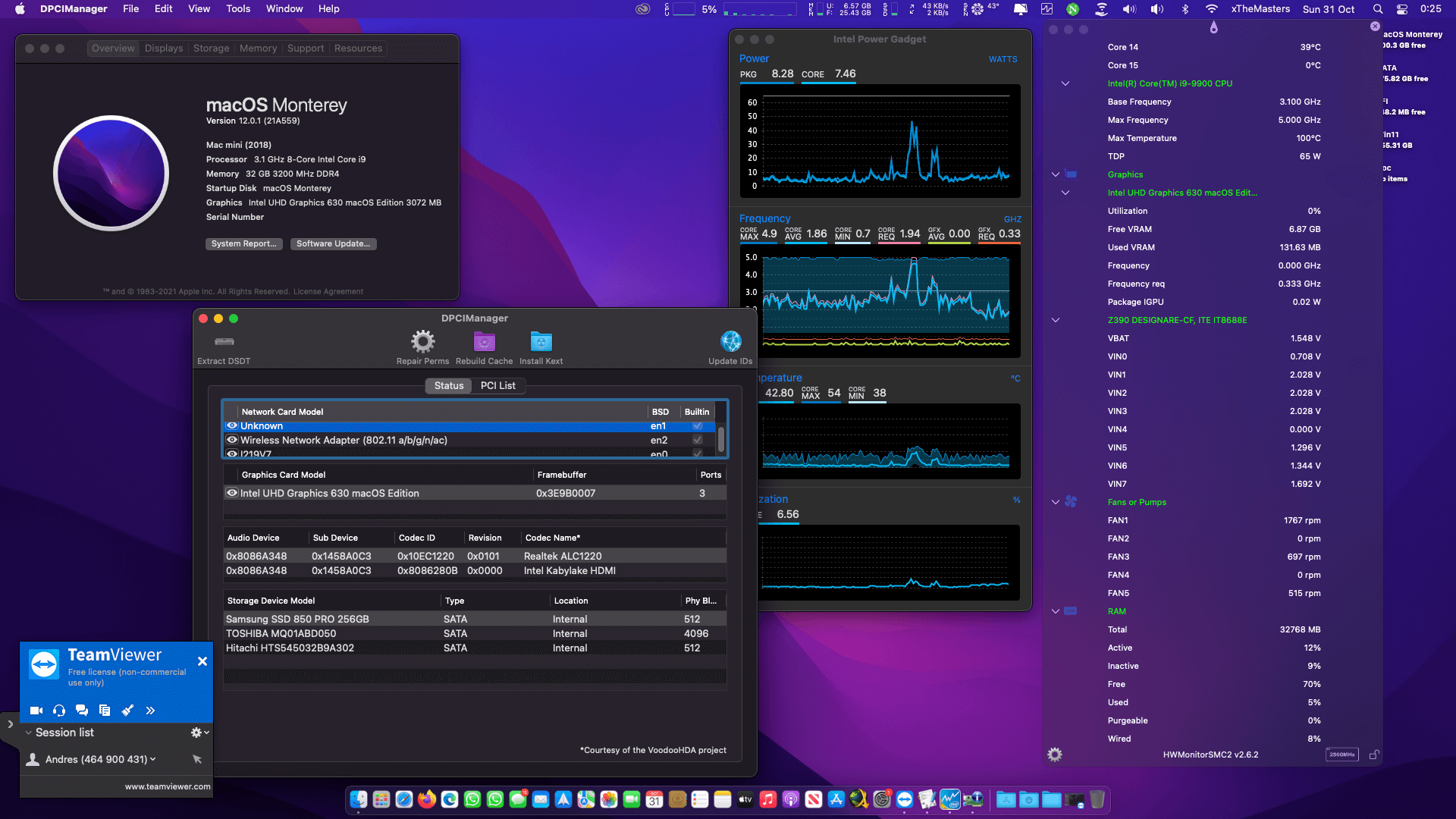Image resolution: width=1456 pixels, height=819 pixels.
Task: Toggle eye icon for I219V7 network card
Action: click(232, 453)
